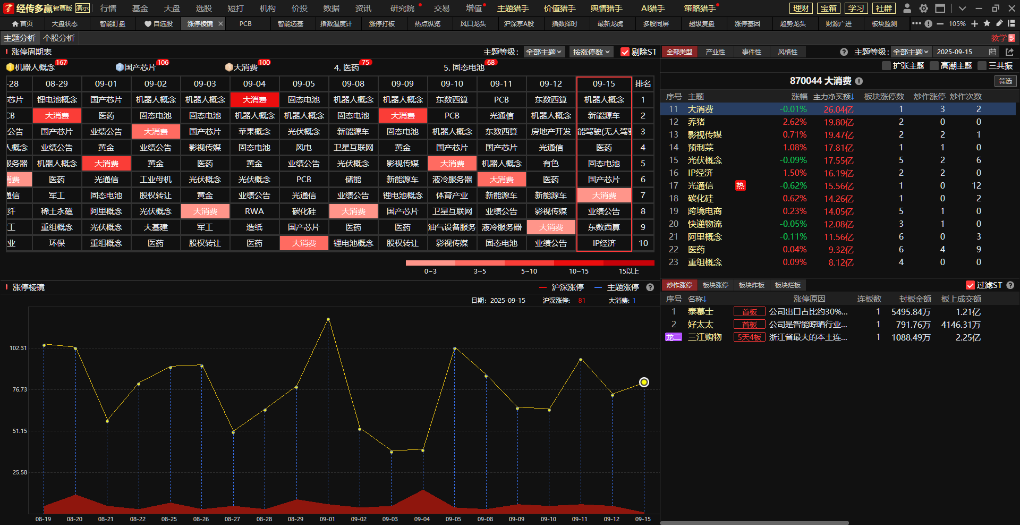Open the right panel 主题等级 dropdown
This screenshot has width=1020, height=525.
(x=910, y=51)
